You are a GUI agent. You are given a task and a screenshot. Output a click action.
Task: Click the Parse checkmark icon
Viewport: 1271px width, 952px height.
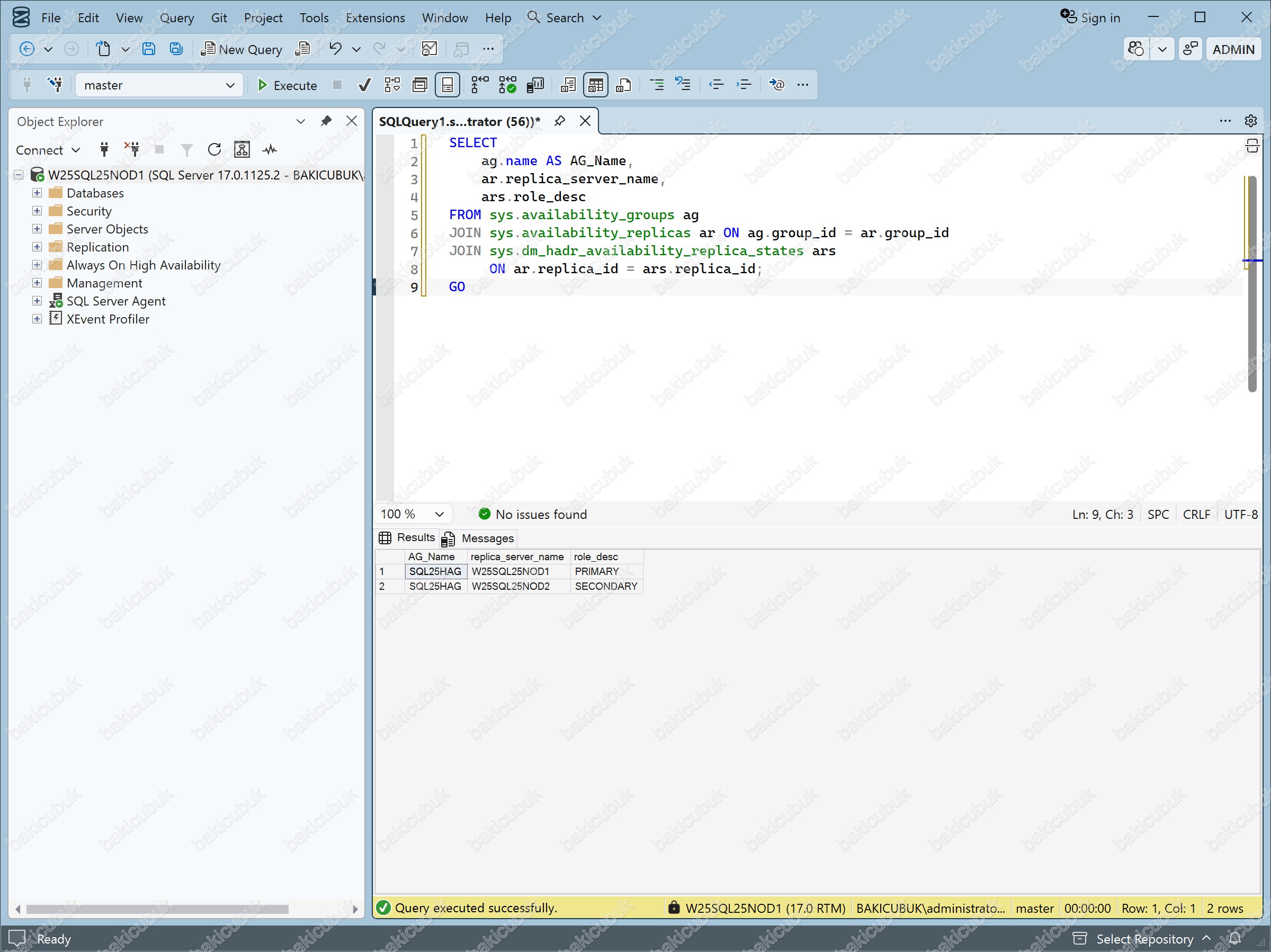[364, 85]
